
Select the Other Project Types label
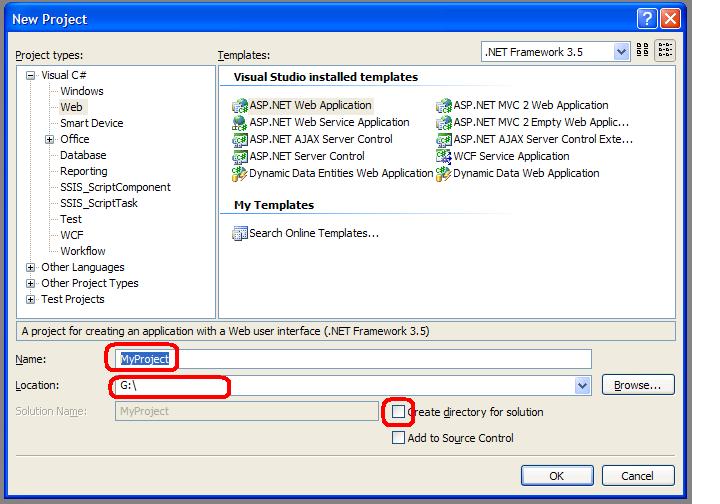pyautogui.click(x=90, y=283)
